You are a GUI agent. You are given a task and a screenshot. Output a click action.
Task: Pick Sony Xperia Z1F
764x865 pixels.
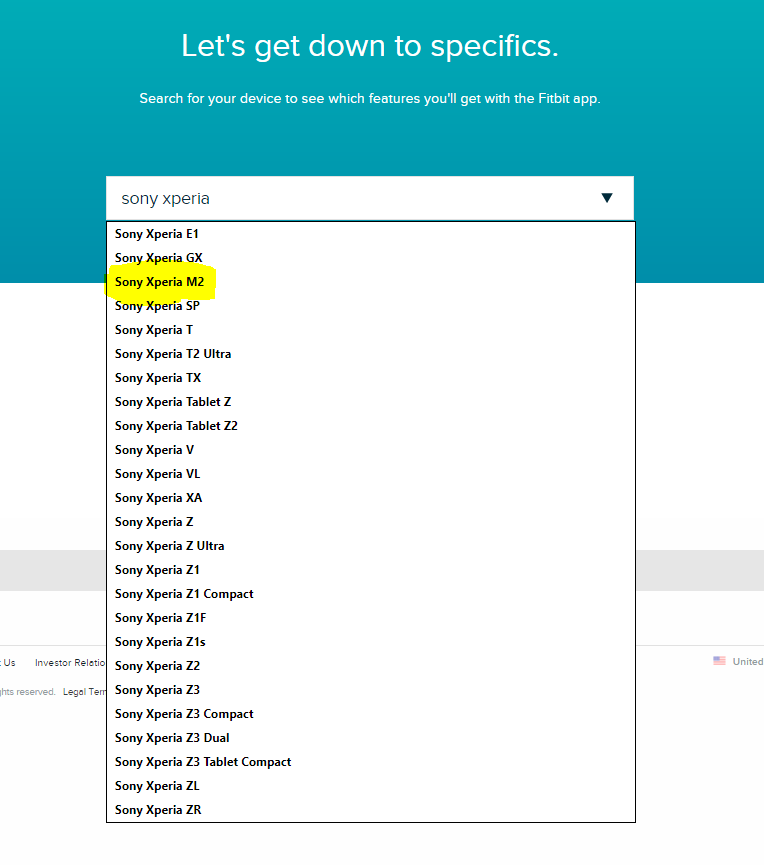point(371,618)
